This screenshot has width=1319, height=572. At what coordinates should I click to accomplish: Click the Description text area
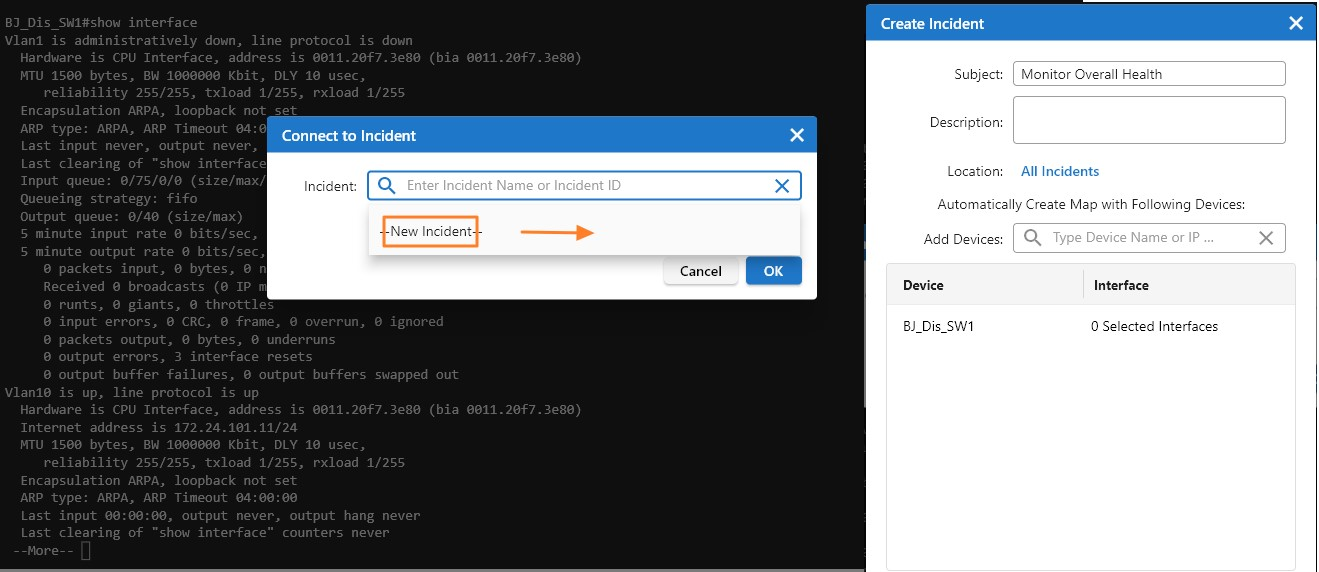coord(1148,121)
